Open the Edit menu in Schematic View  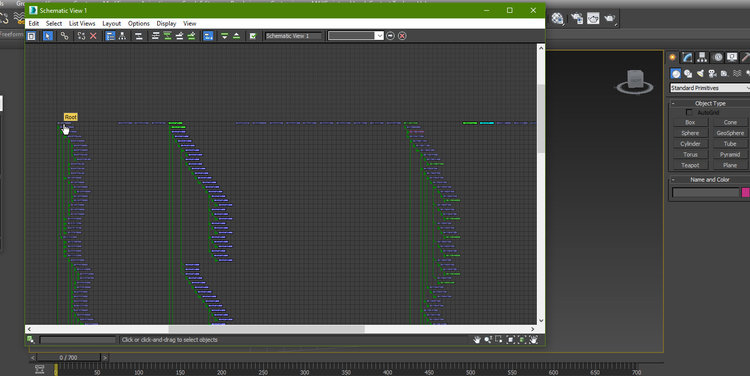pos(33,23)
